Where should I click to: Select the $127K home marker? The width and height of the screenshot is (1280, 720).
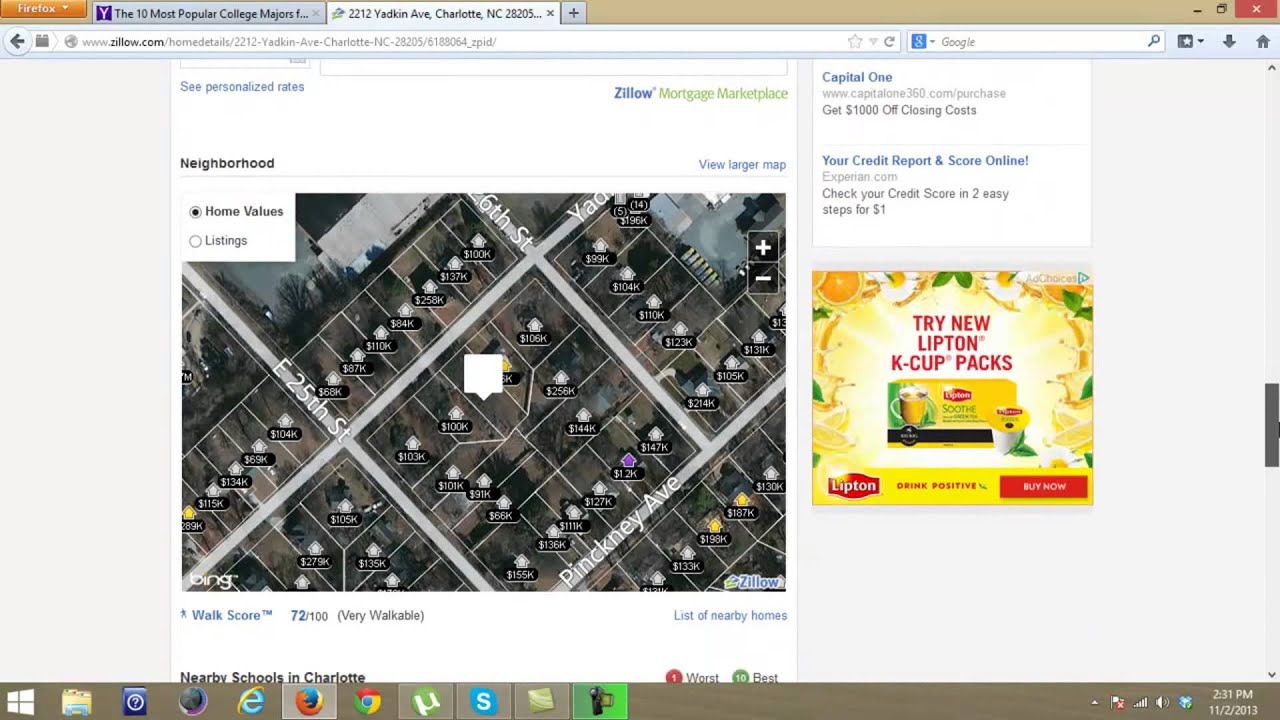pyautogui.click(x=598, y=497)
